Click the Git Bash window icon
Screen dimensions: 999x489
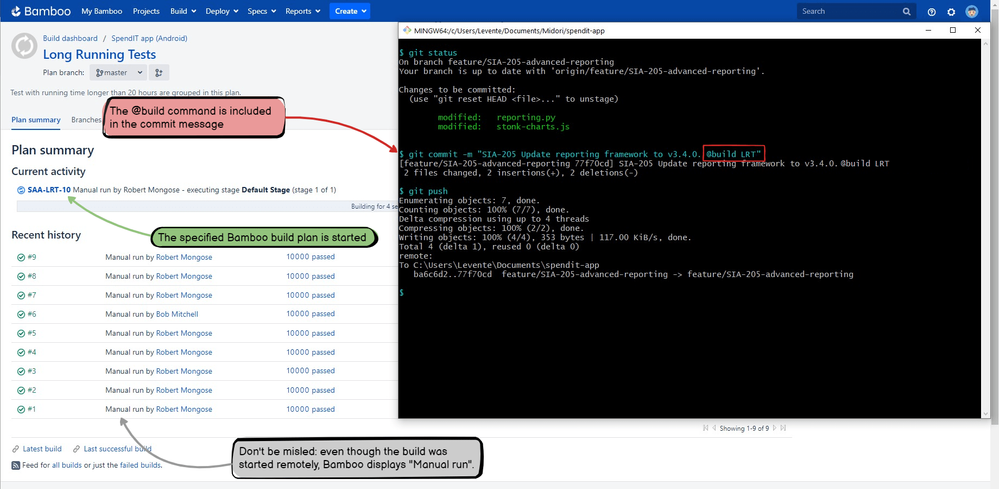pos(406,30)
